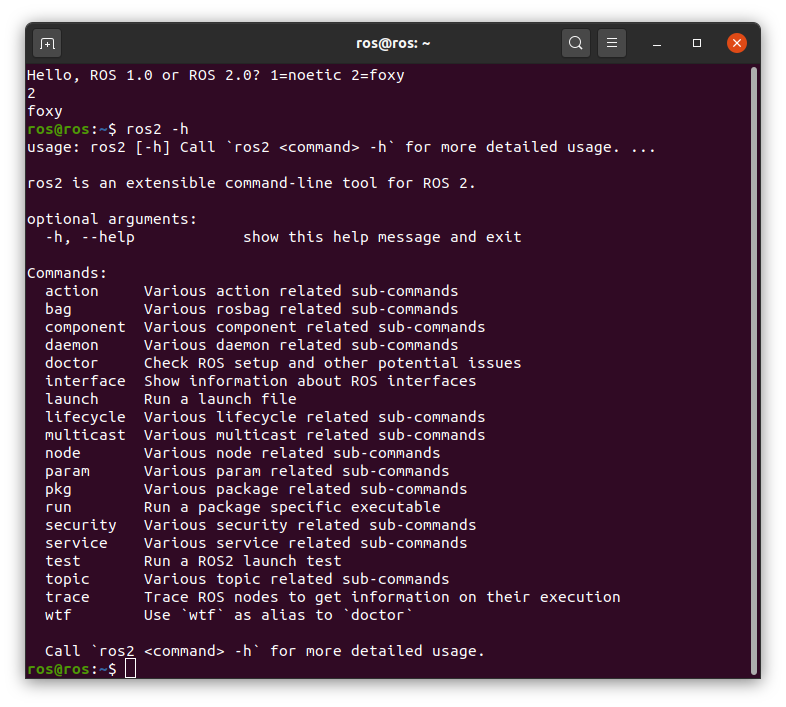Click '-h, --help' option text
Image resolution: width=786 pixels, height=707 pixels.
point(90,237)
